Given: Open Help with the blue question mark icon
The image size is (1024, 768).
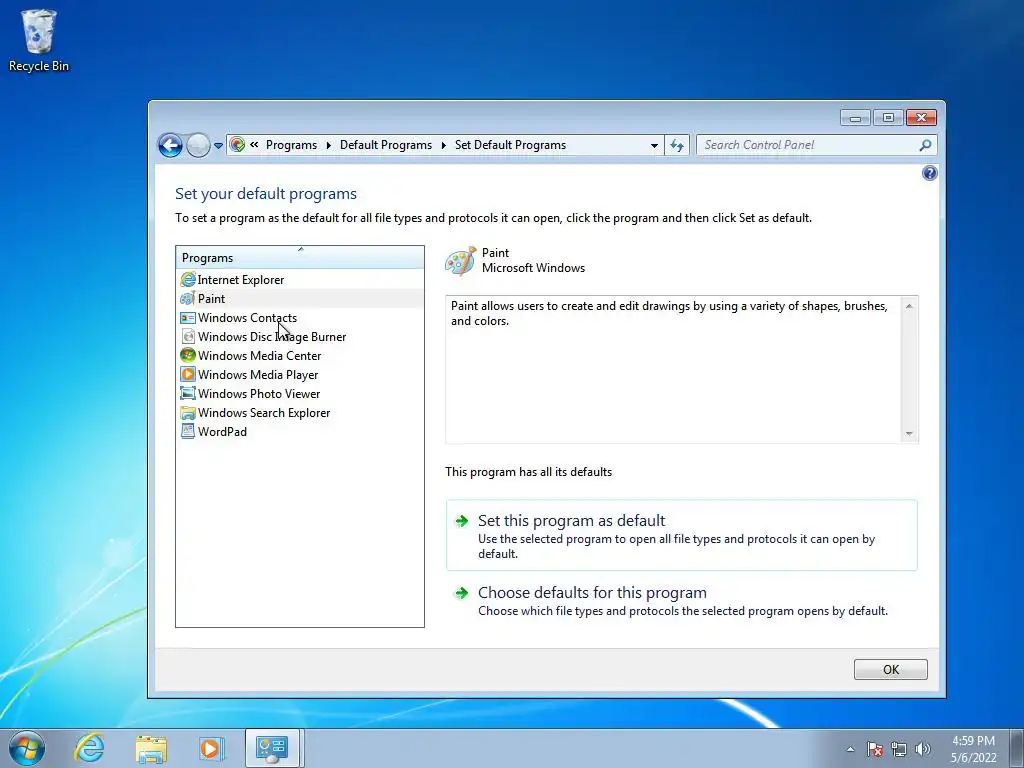Looking at the screenshot, I should 929,173.
